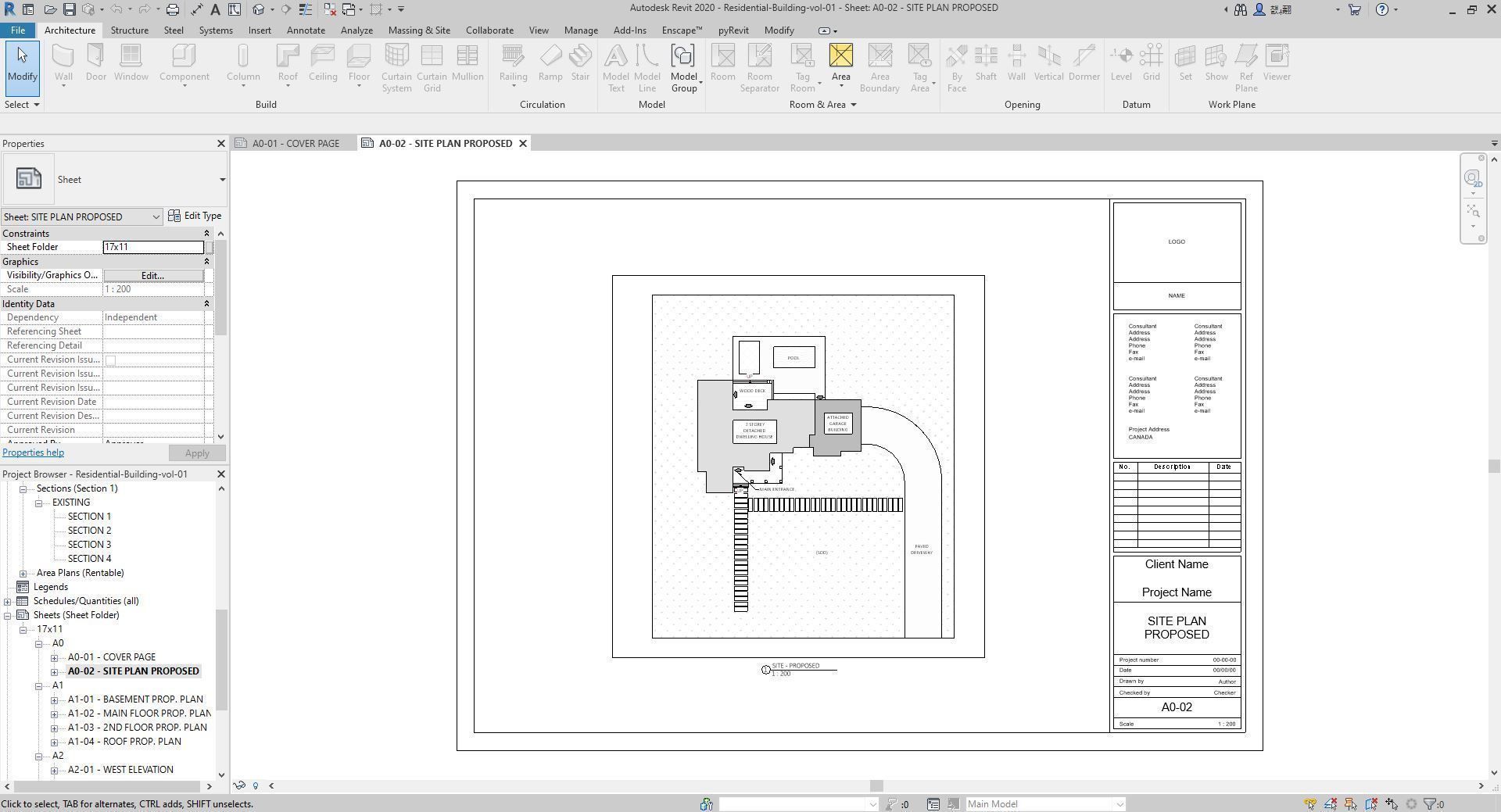Click the Sheet Folder value field
This screenshot has width=1501, height=812.
tap(153, 248)
